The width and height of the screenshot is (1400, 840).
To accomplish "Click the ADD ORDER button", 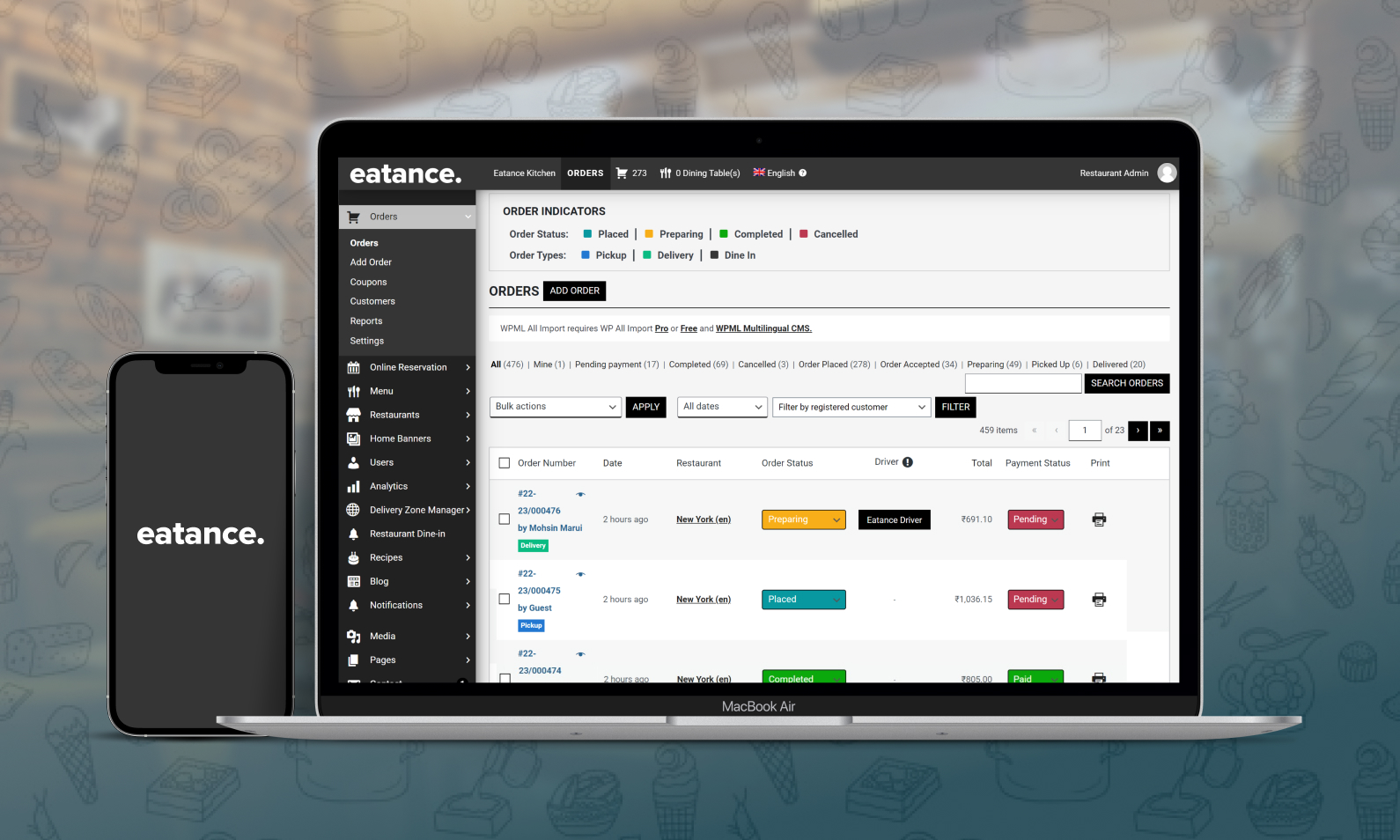I will [x=574, y=291].
